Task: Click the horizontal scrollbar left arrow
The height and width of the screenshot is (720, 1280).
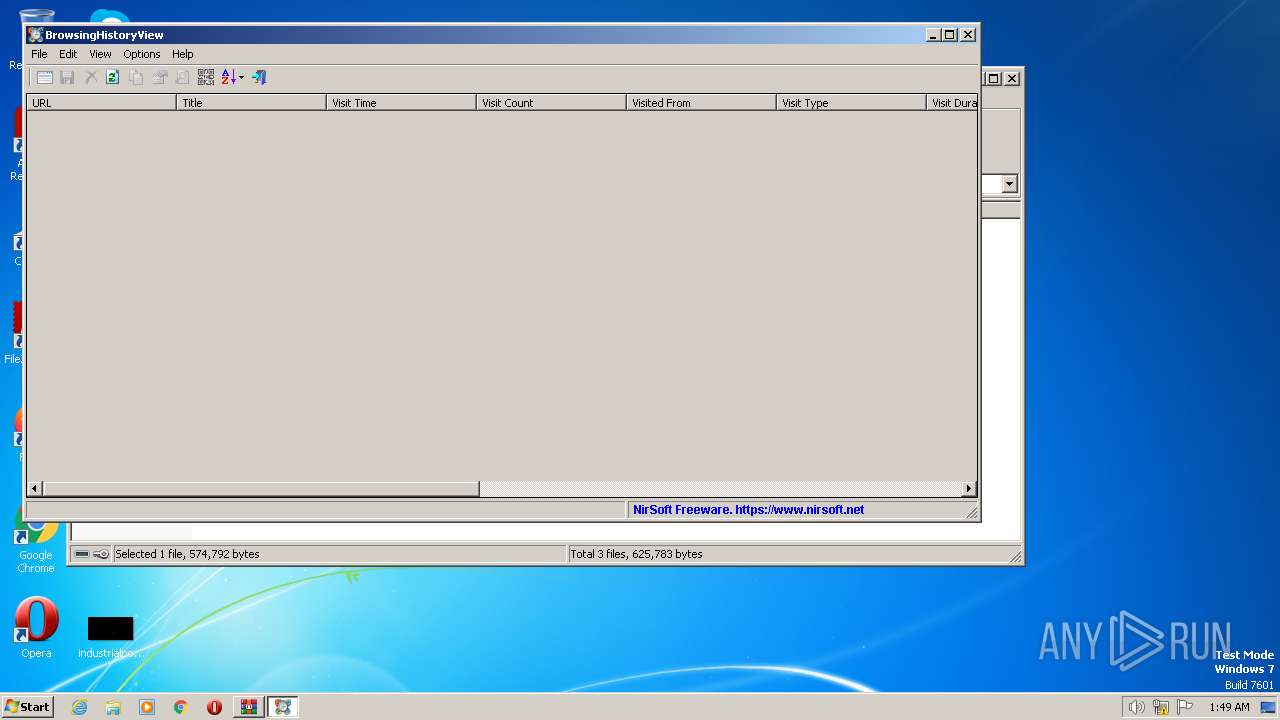Action: (x=35, y=488)
